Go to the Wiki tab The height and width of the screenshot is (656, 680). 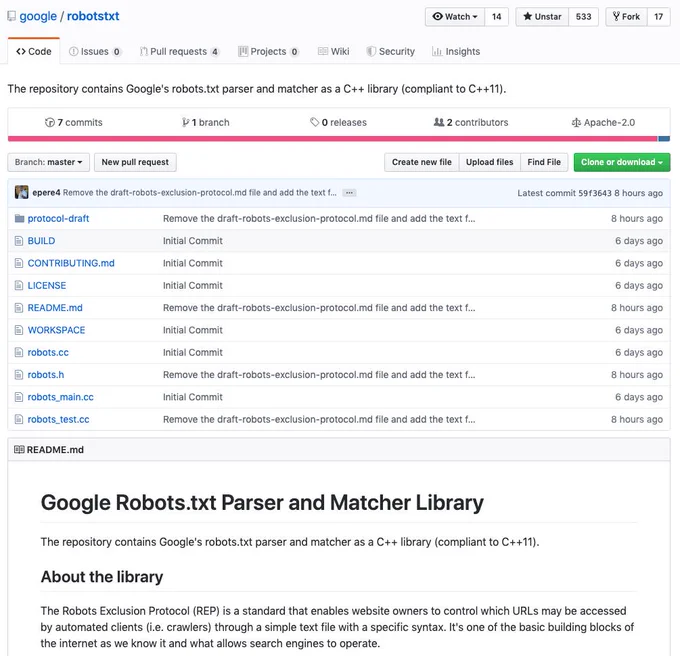(x=333, y=51)
